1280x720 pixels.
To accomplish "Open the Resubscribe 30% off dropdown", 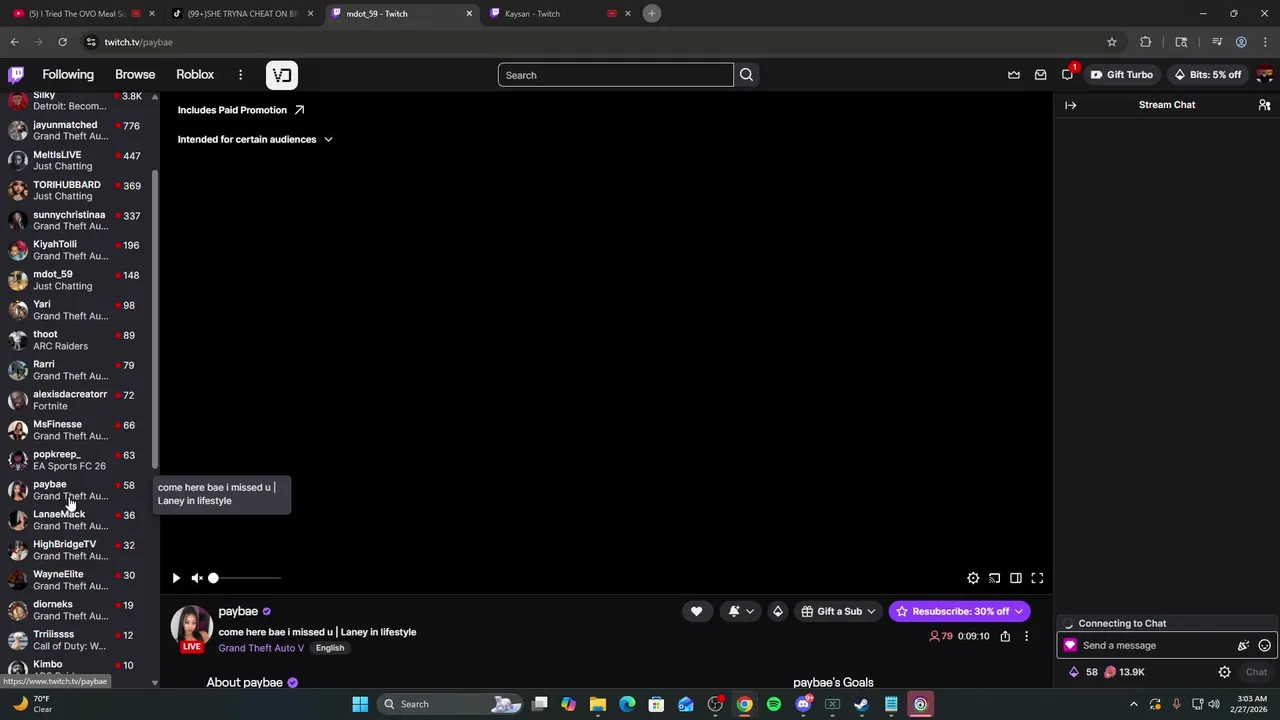I will pyautogui.click(x=959, y=611).
